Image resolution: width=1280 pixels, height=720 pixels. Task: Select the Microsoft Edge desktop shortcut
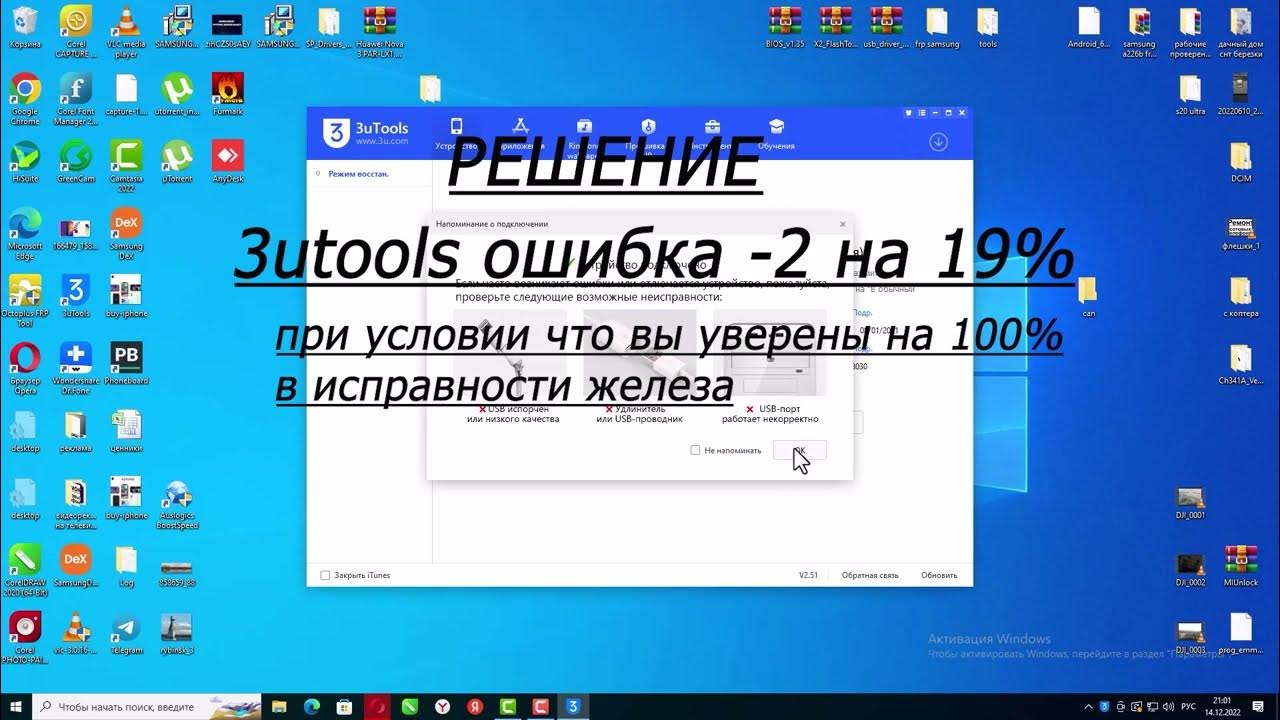tap(25, 234)
